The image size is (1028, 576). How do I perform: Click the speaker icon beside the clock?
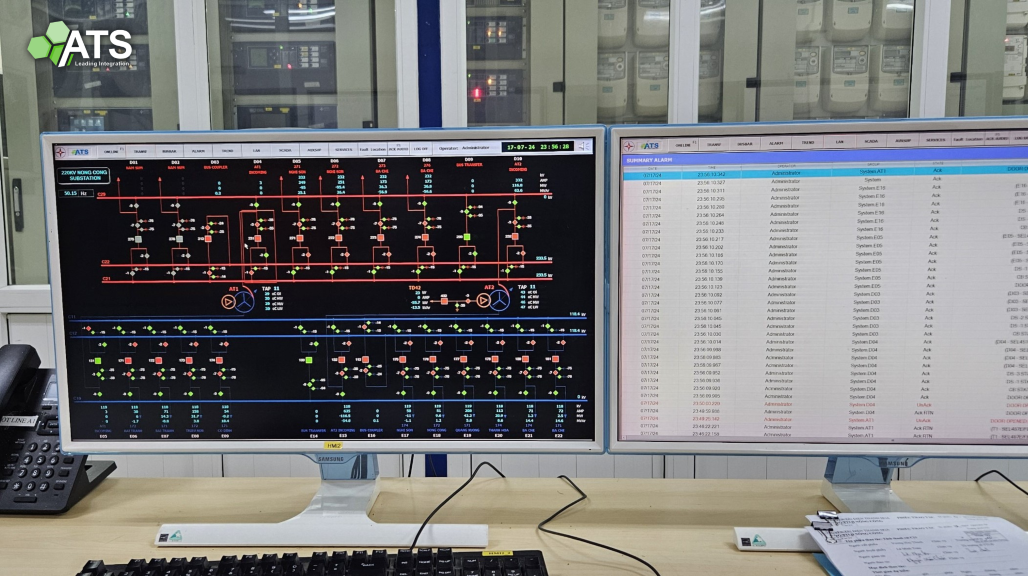pos(582,147)
